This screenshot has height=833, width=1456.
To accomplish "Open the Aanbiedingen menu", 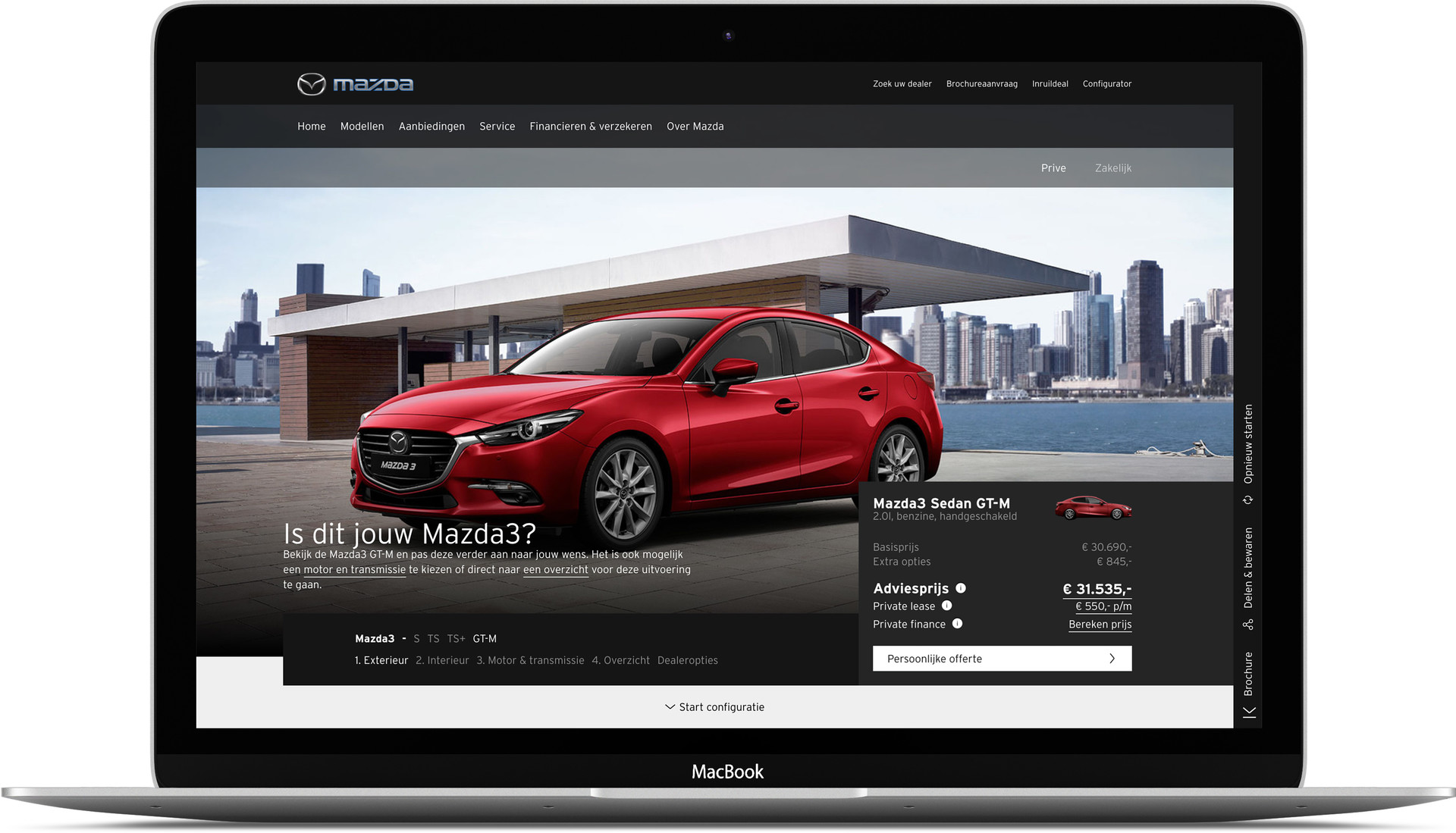I will point(431,127).
